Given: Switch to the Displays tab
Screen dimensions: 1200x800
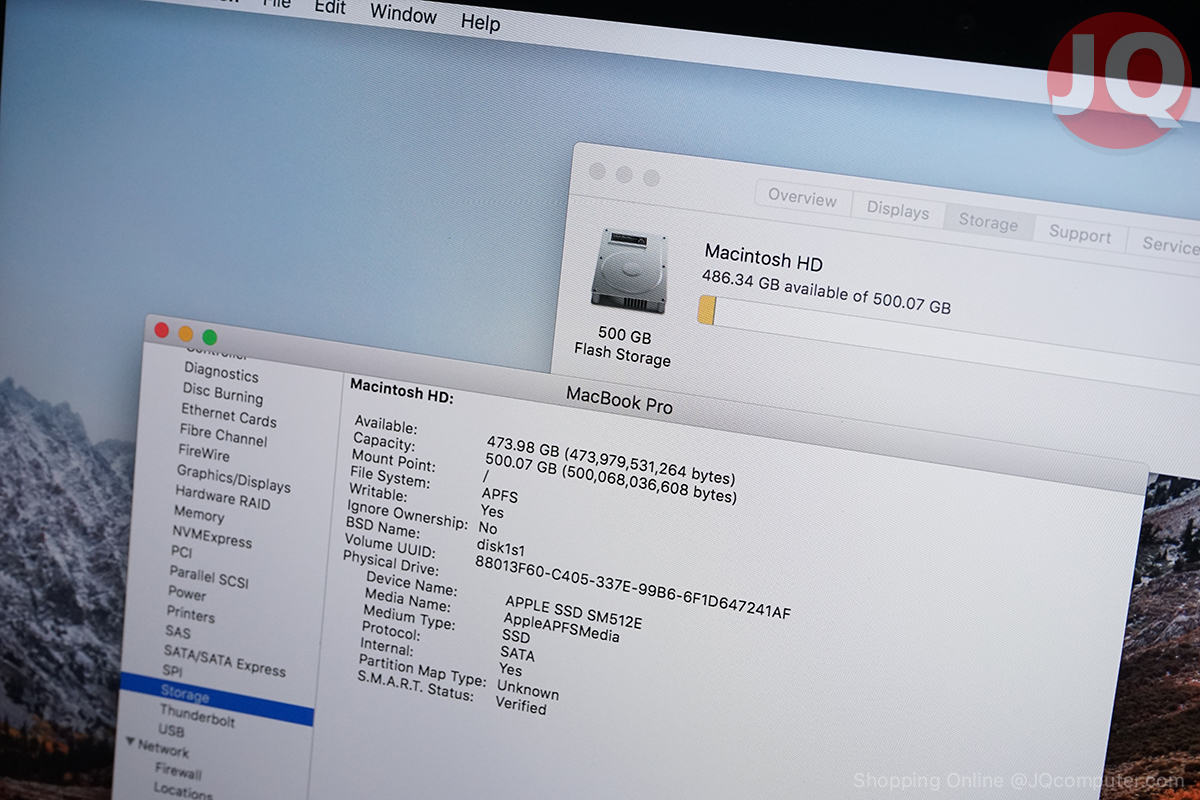Looking at the screenshot, I should (x=897, y=210).
